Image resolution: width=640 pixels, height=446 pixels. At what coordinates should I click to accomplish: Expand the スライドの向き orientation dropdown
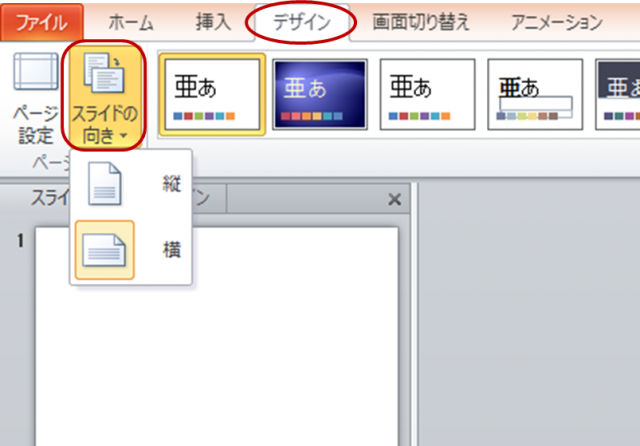click(104, 95)
